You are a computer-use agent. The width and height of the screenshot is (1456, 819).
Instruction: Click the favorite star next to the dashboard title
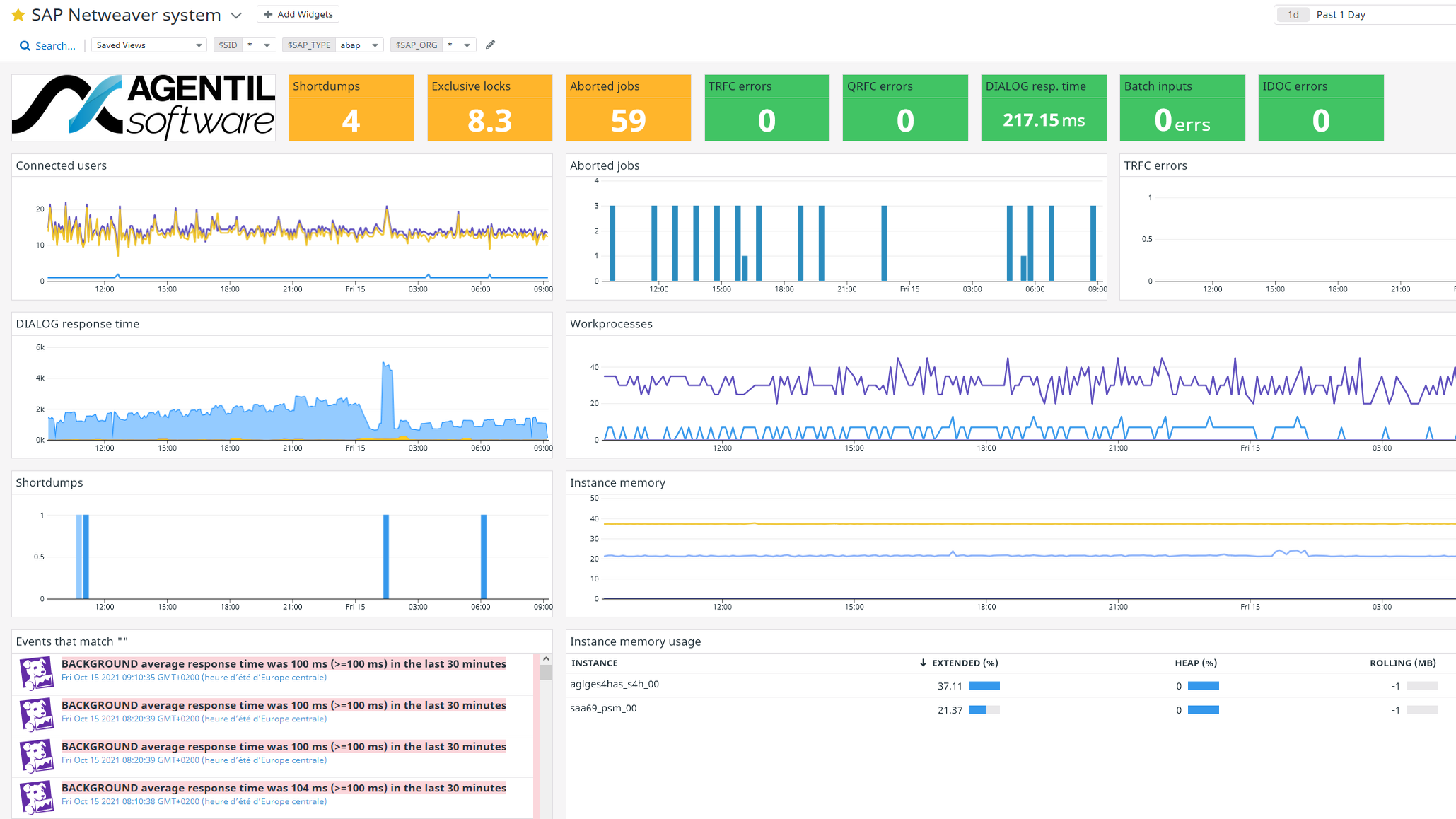pos(19,14)
